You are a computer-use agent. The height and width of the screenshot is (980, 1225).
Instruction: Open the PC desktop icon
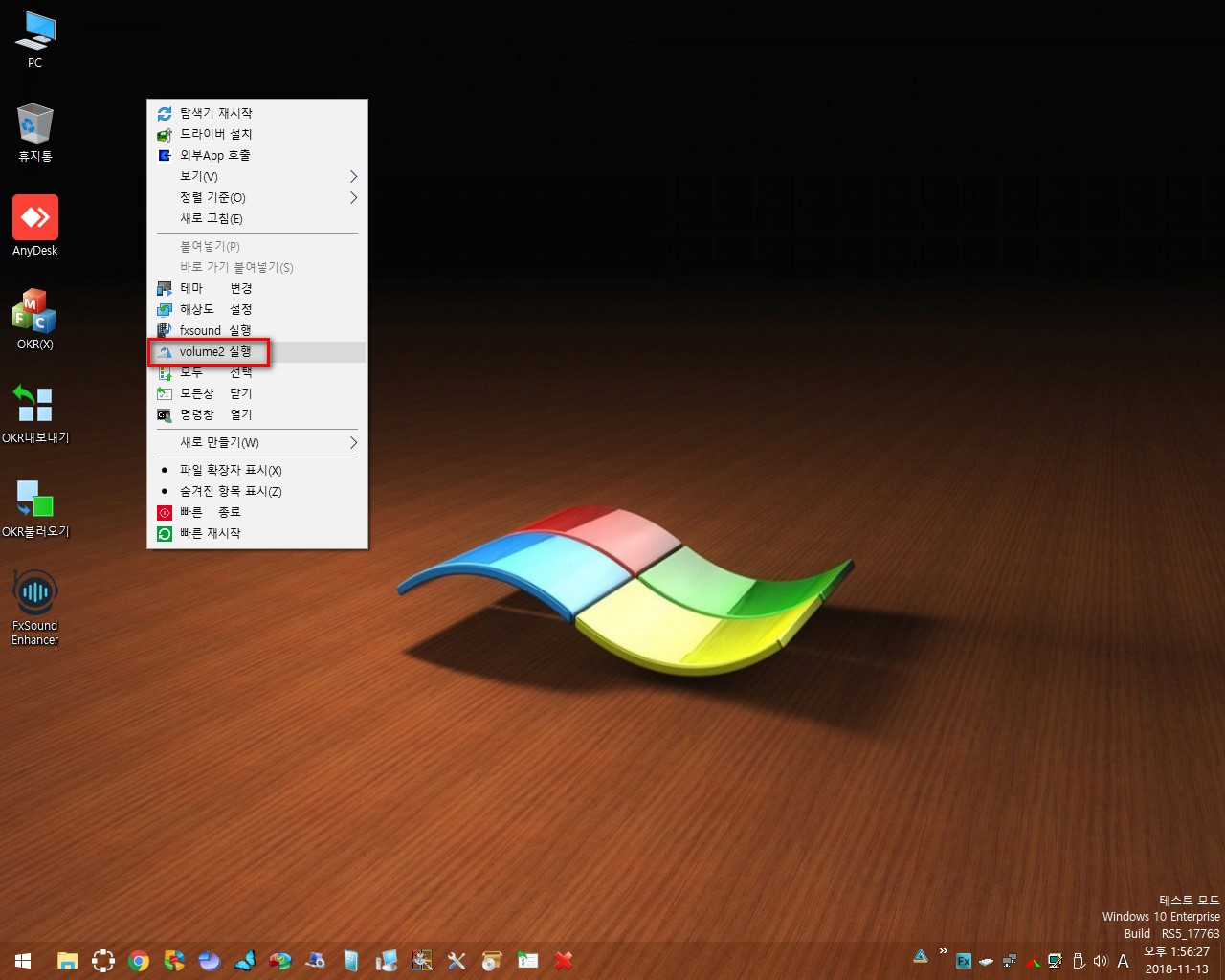[35, 40]
